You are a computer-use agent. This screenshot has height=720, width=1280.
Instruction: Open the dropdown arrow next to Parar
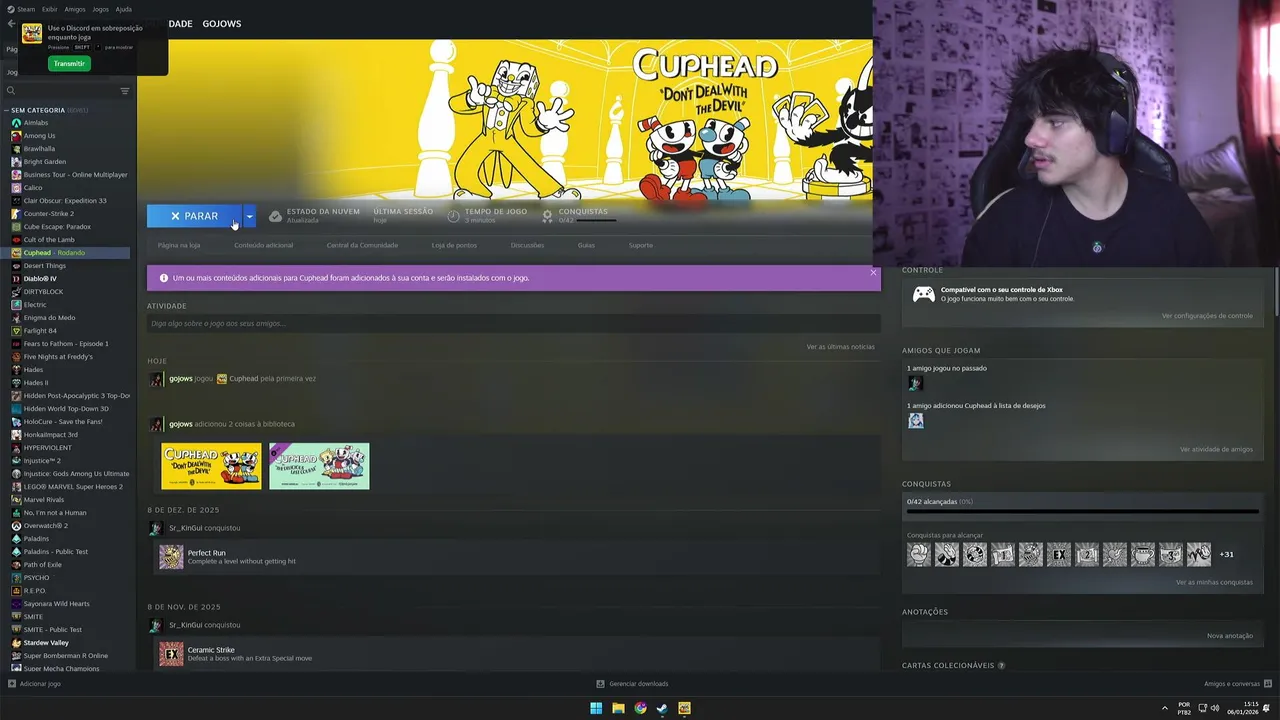[249, 216]
